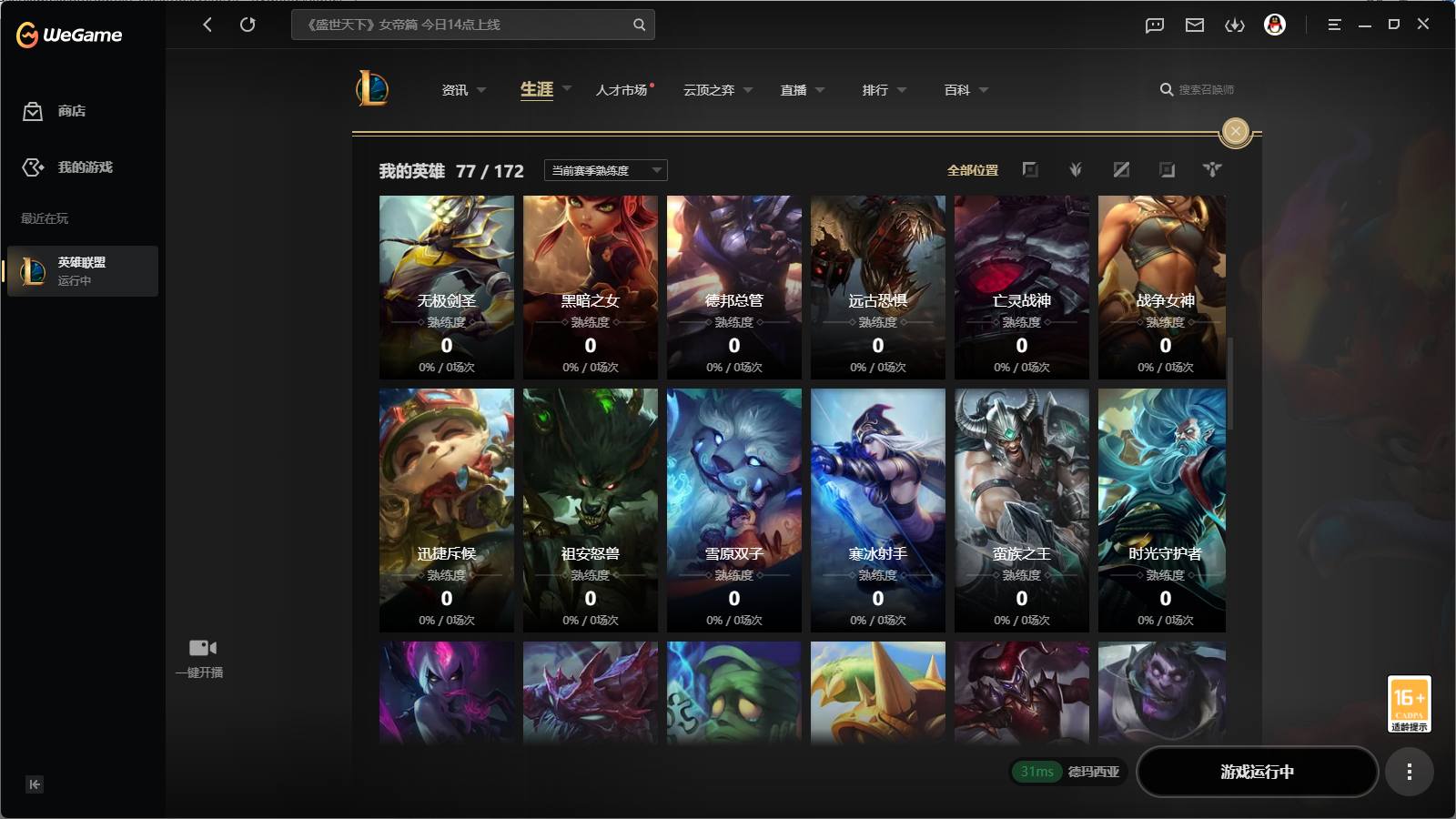Filter heroes by support position icon

click(1212, 170)
